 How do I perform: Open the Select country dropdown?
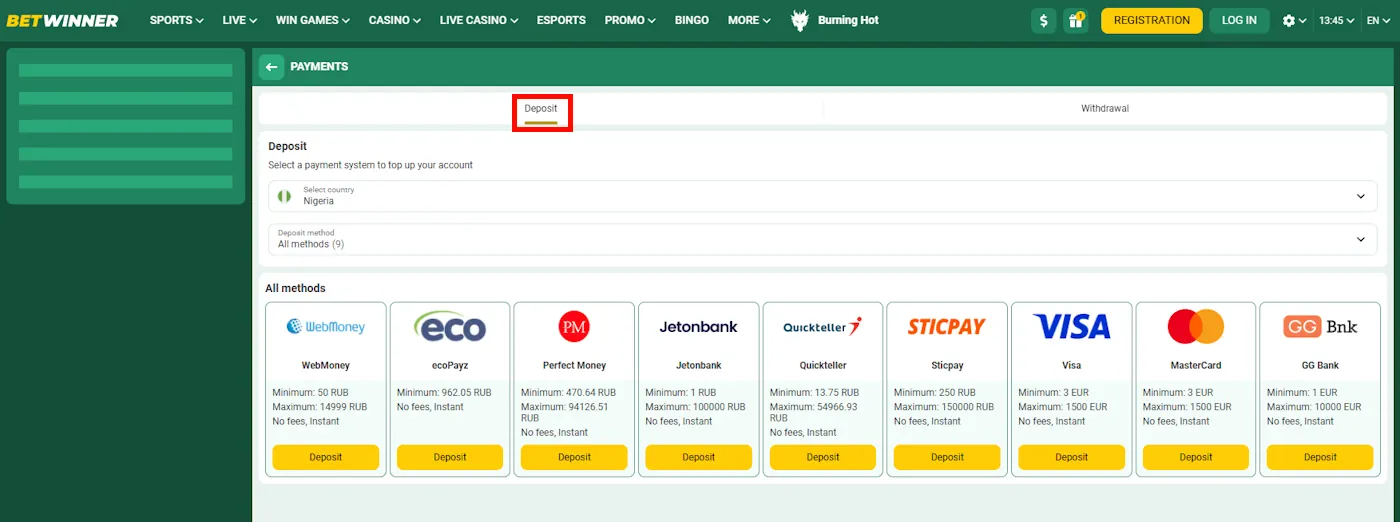pos(820,196)
